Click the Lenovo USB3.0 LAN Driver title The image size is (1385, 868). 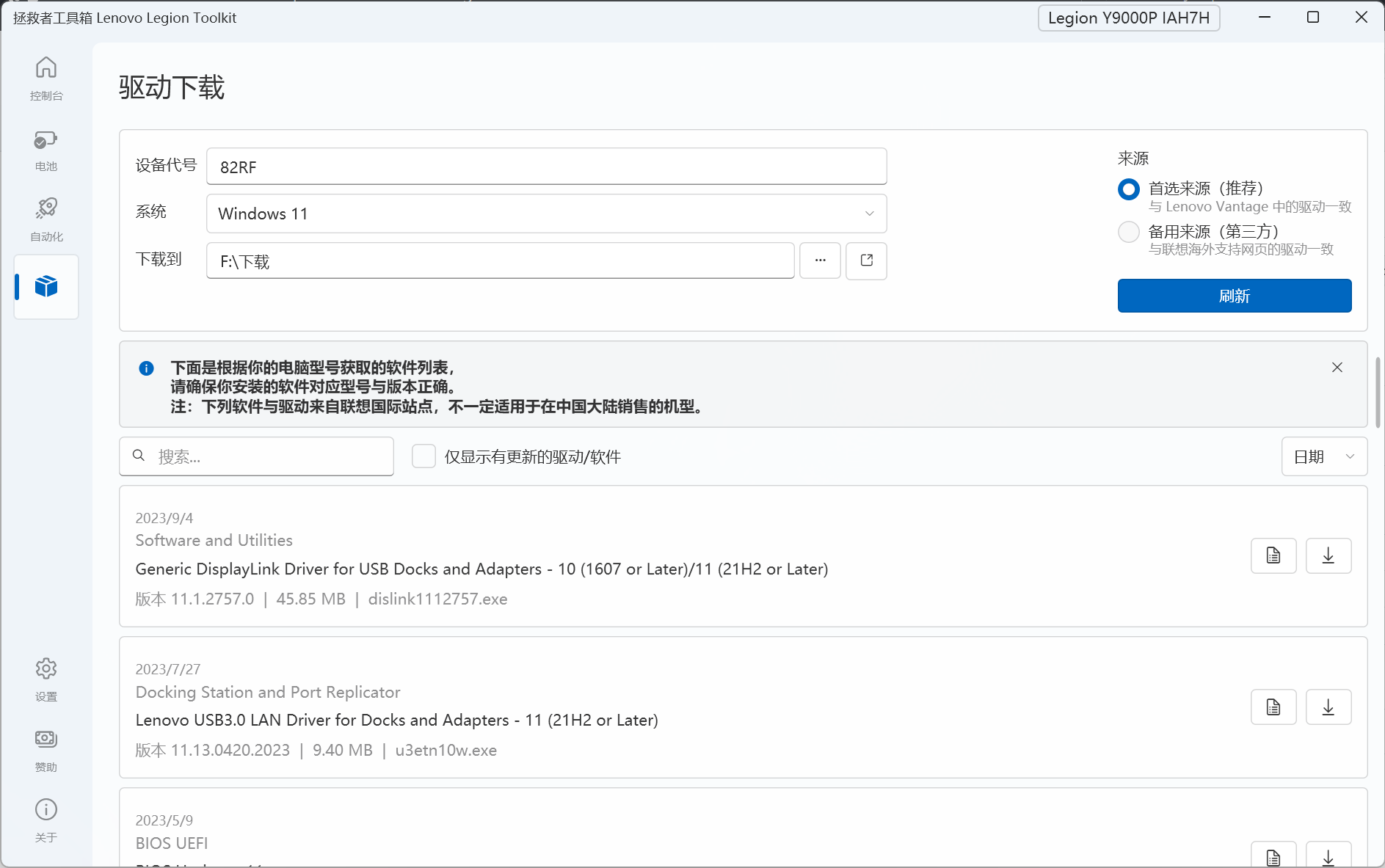click(397, 720)
